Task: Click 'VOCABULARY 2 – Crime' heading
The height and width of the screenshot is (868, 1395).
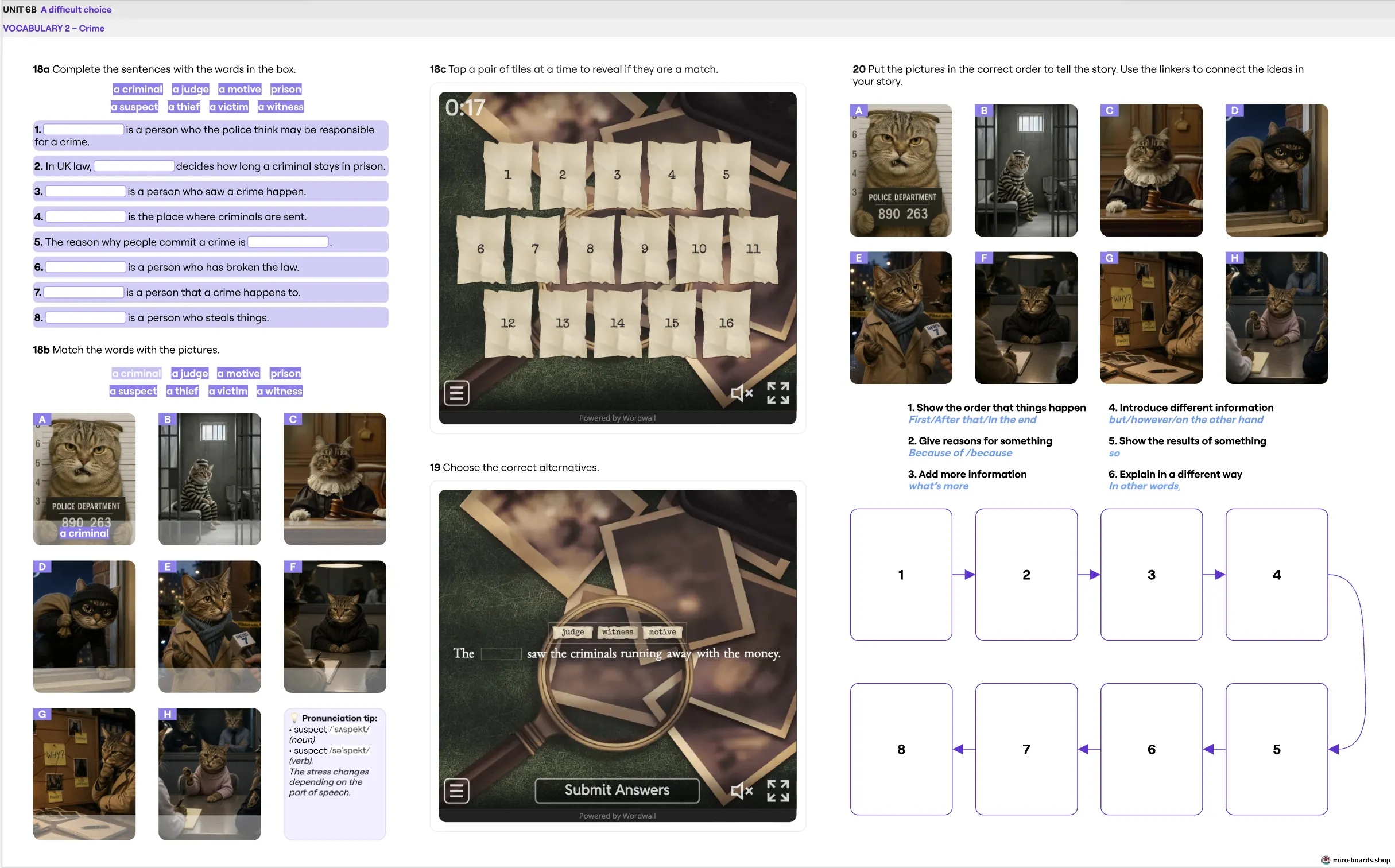Action: (x=54, y=28)
